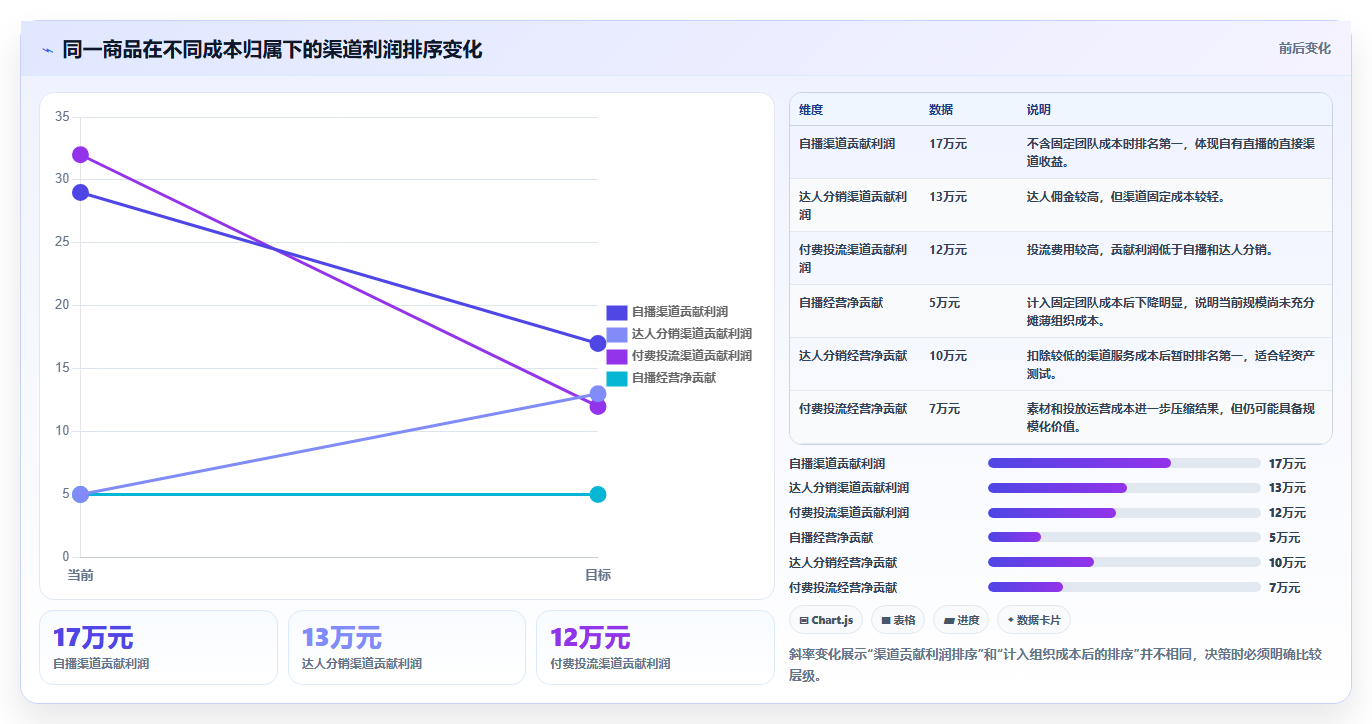The width and height of the screenshot is (1372, 724).
Task: Click the 10万元 cell in the table
Action: click(x=948, y=356)
